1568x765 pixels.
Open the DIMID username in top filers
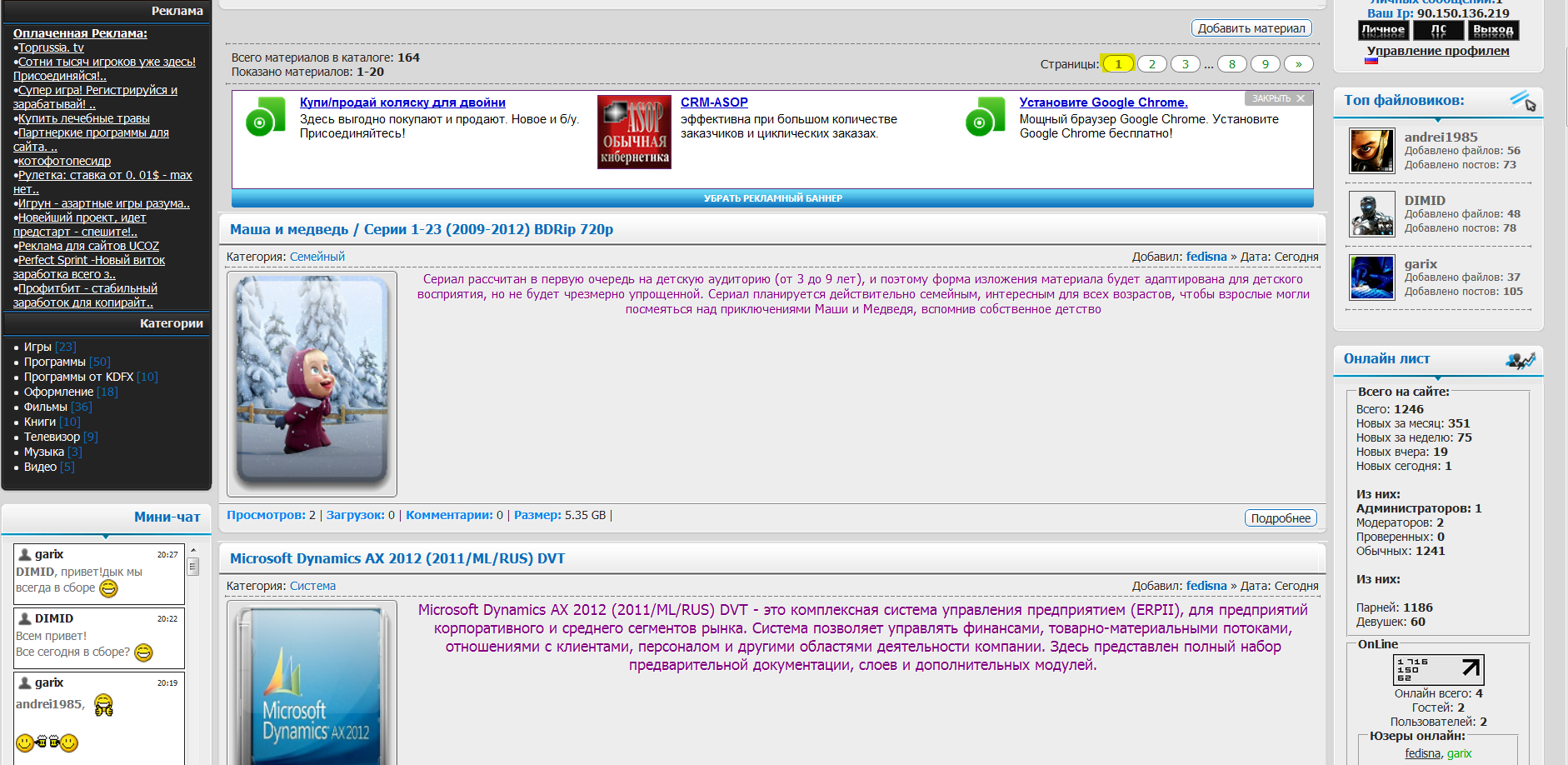1425,201
